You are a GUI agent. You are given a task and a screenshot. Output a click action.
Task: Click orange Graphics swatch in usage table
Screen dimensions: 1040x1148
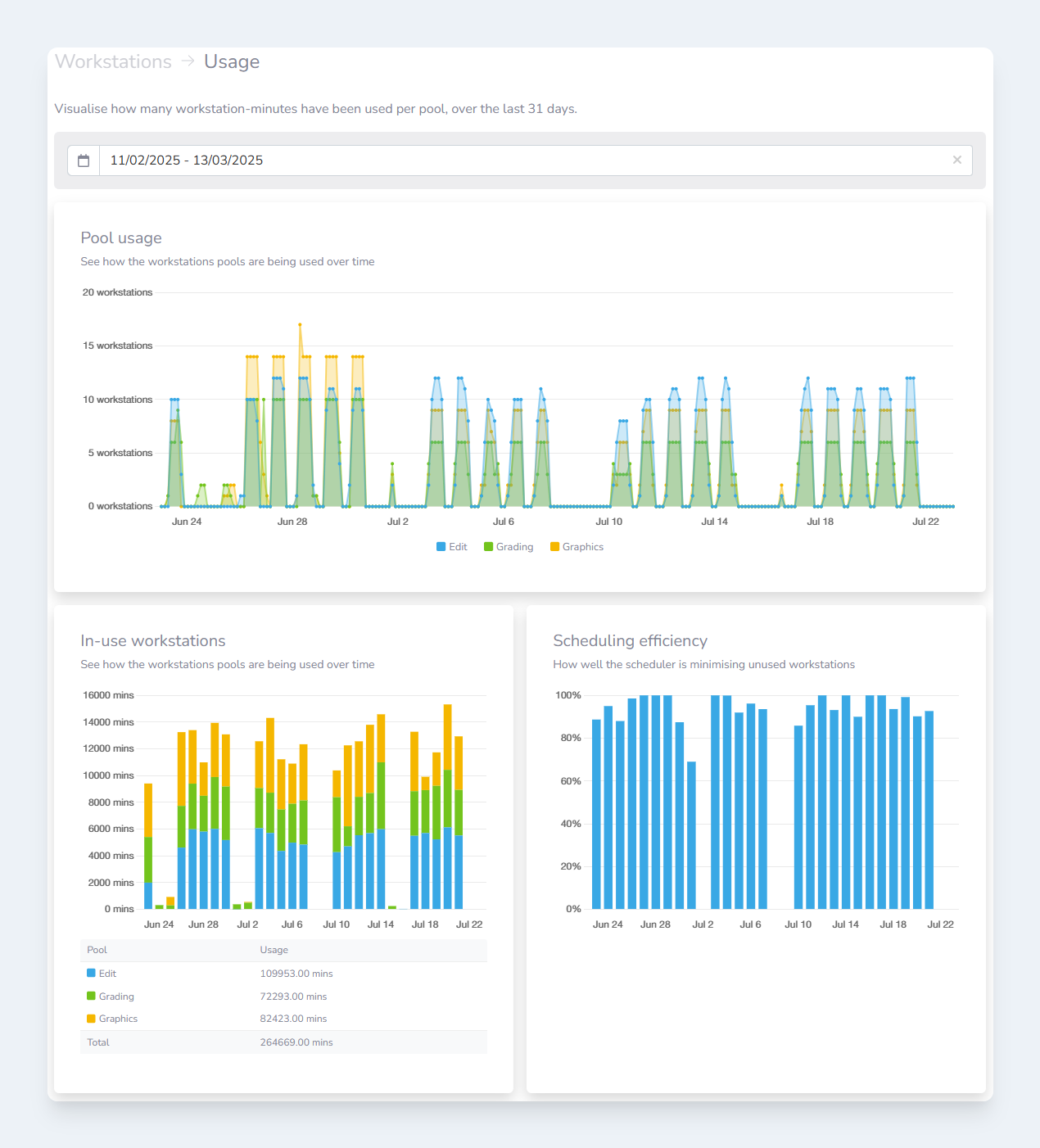91,1019
